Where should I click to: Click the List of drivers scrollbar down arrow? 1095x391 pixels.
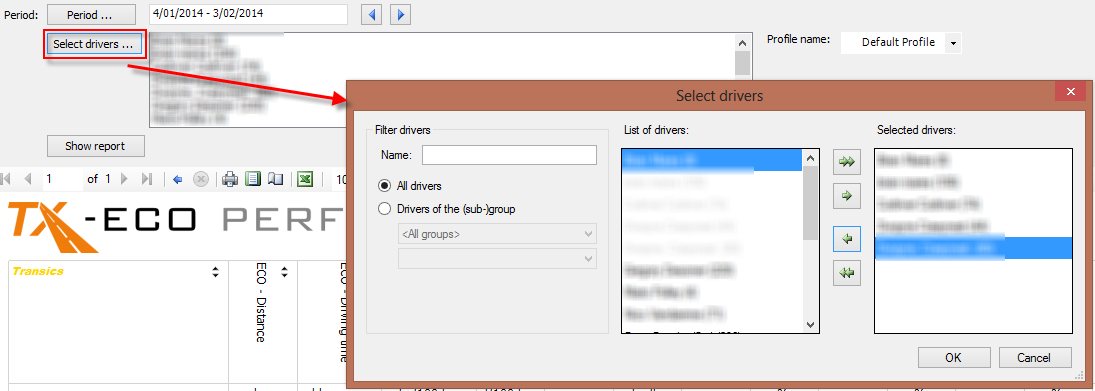[811, 325]
